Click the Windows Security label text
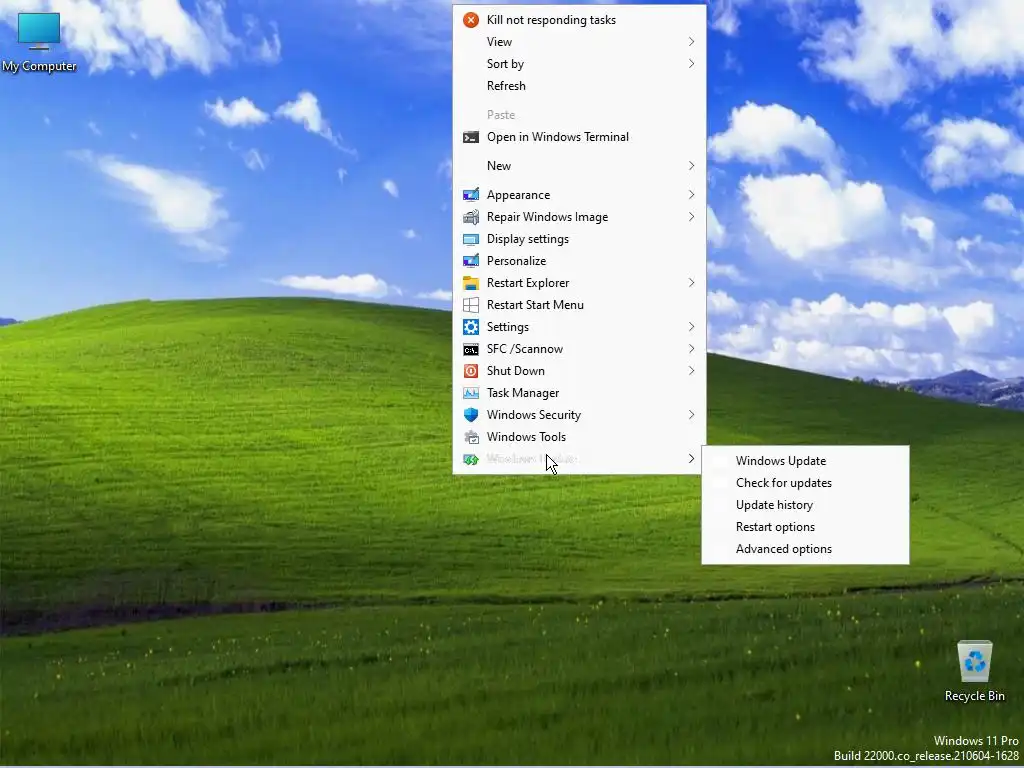The height and width of the screenshot is (768, 1024). pyautogui.click(x=534, y=415)
